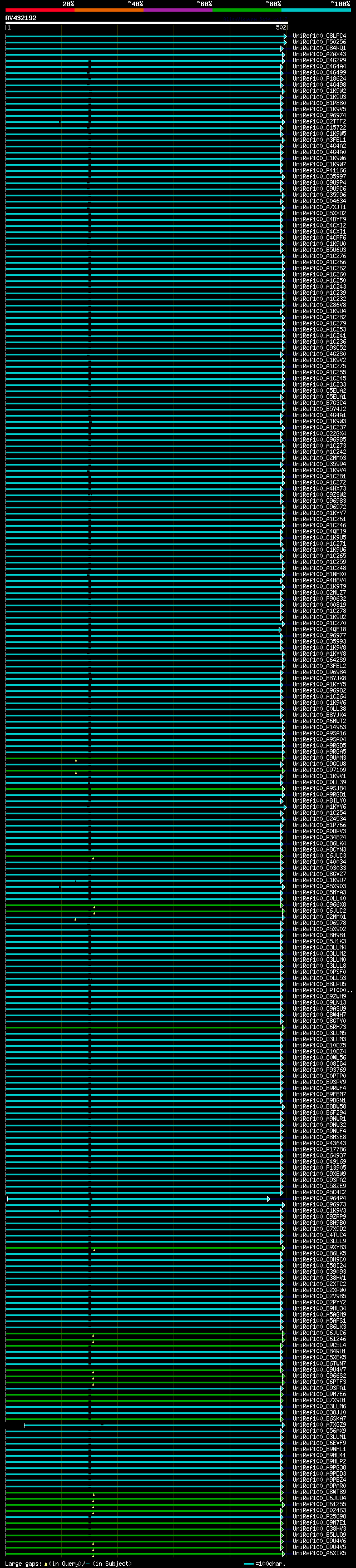Select label UniRef100_O24534
The width and height of the screenshot is (356, 1568).
click(x=319, y=819)
